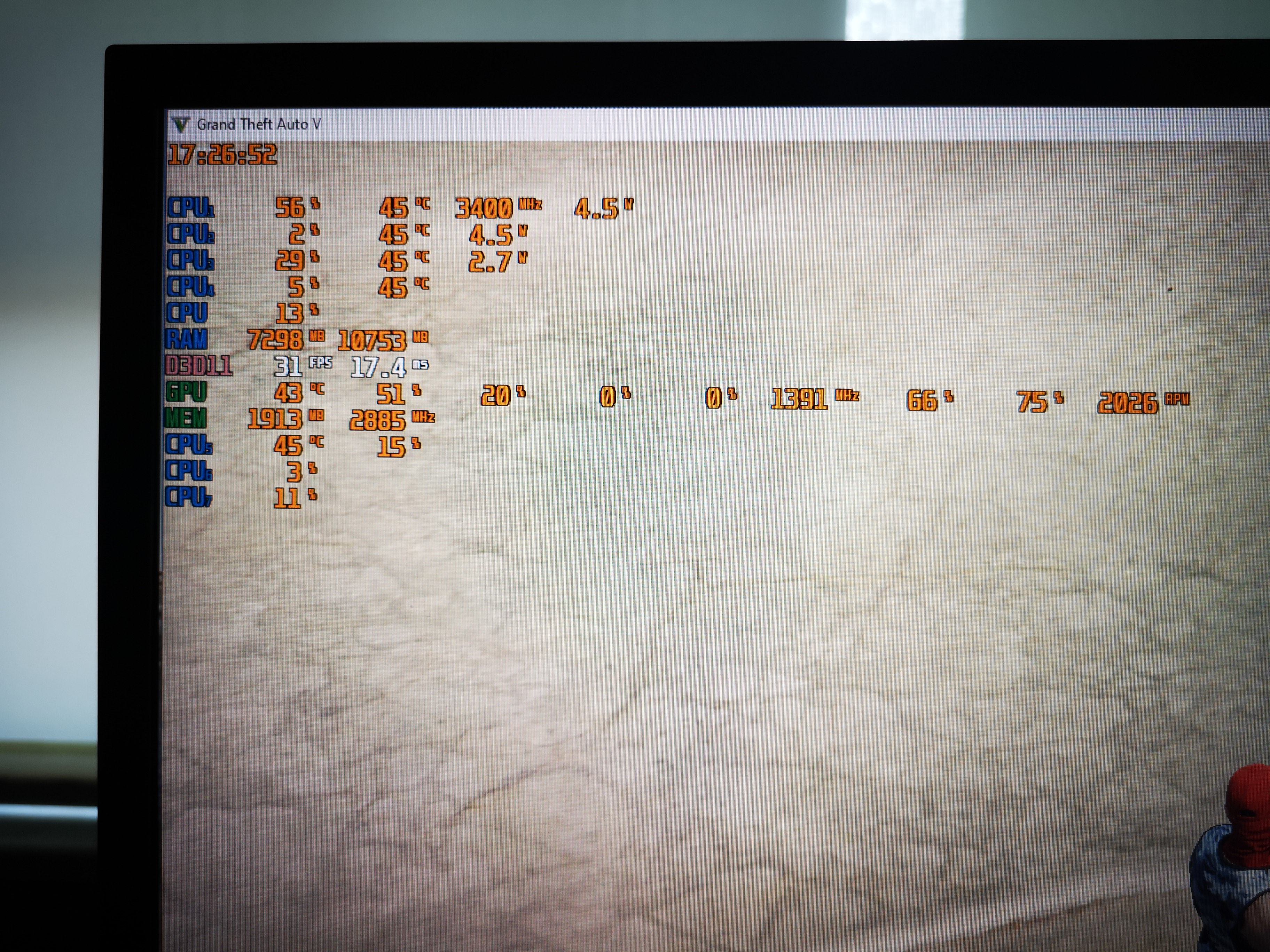Viewport: 1270px width, 952px height.
Task: Click the 1391 MHz GPU clock value
Action: point(815,398)
